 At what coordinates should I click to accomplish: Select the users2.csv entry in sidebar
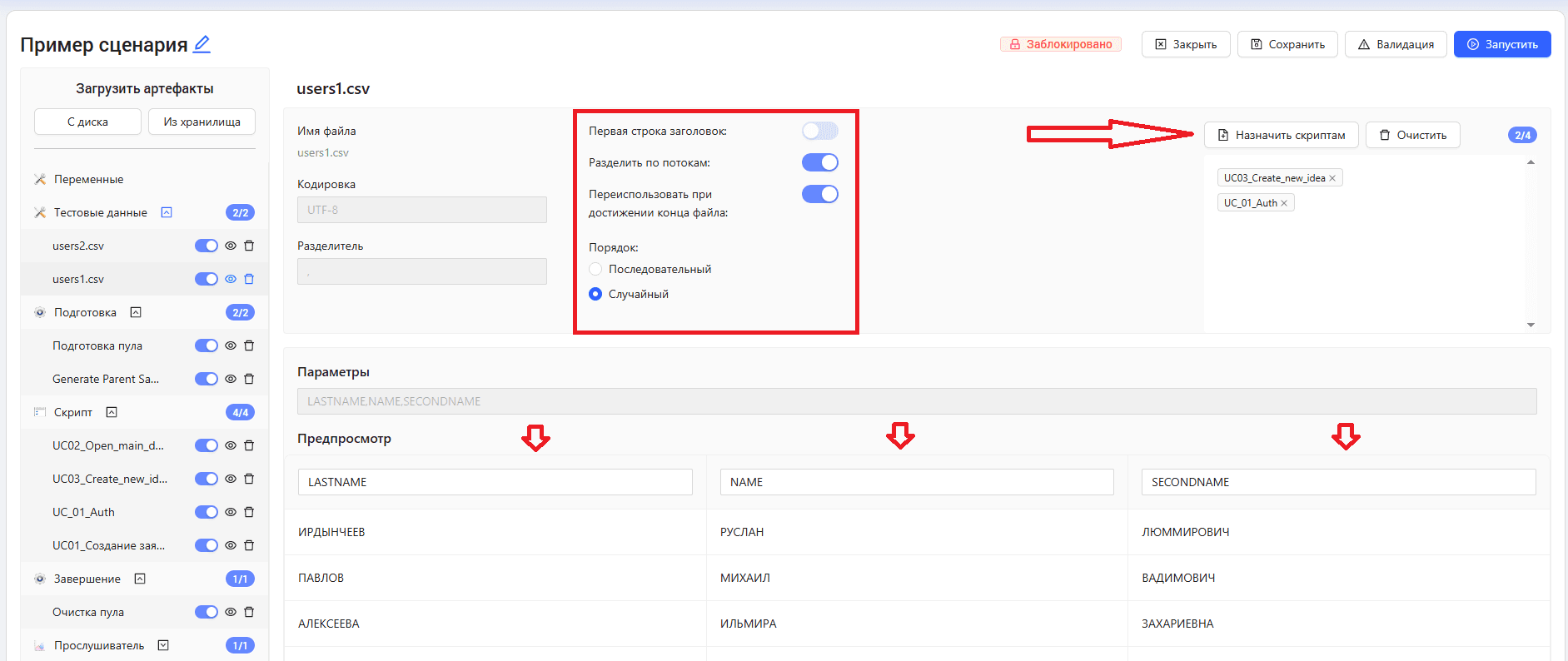click(78, 246)
